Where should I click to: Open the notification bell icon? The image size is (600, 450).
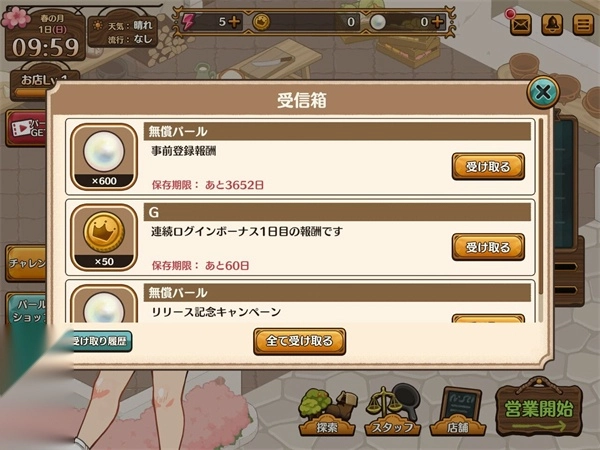click(x=552, y=24)
